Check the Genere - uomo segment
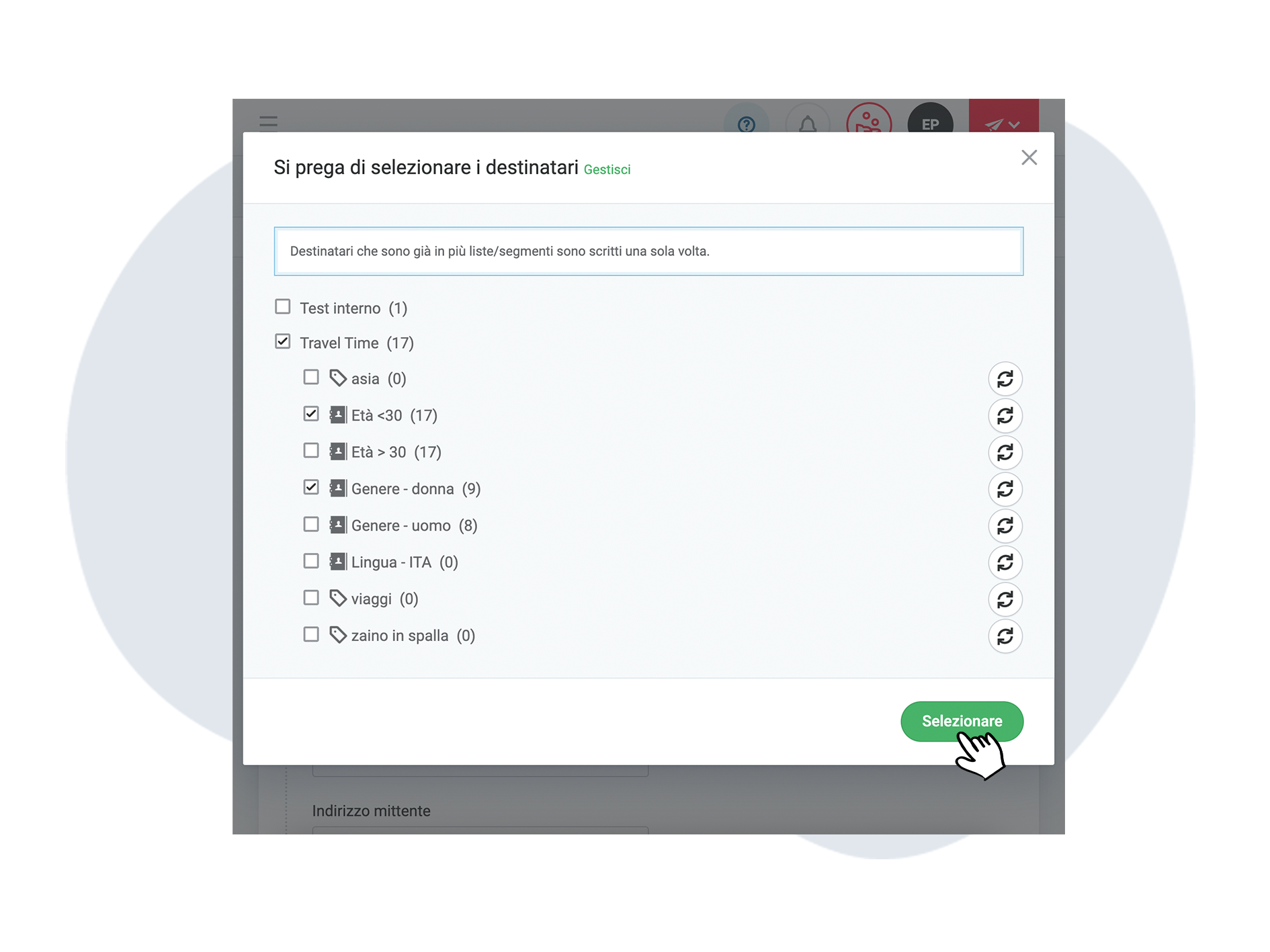 coord(311,524)
